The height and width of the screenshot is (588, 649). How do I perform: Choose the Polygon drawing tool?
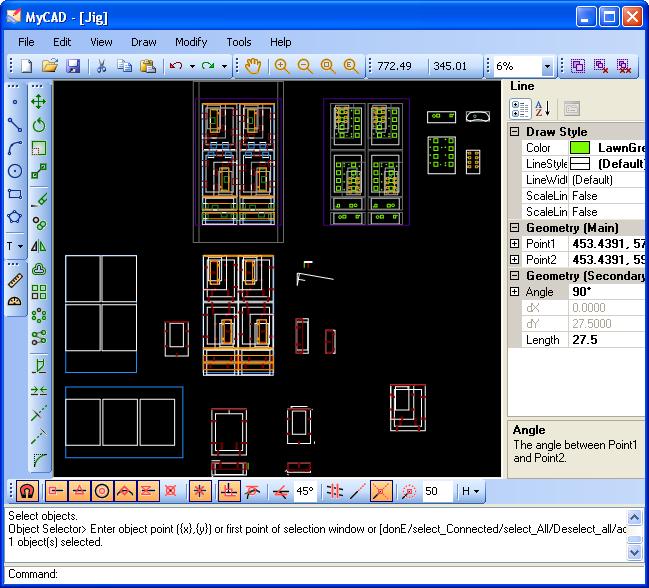tap(14, 216)
